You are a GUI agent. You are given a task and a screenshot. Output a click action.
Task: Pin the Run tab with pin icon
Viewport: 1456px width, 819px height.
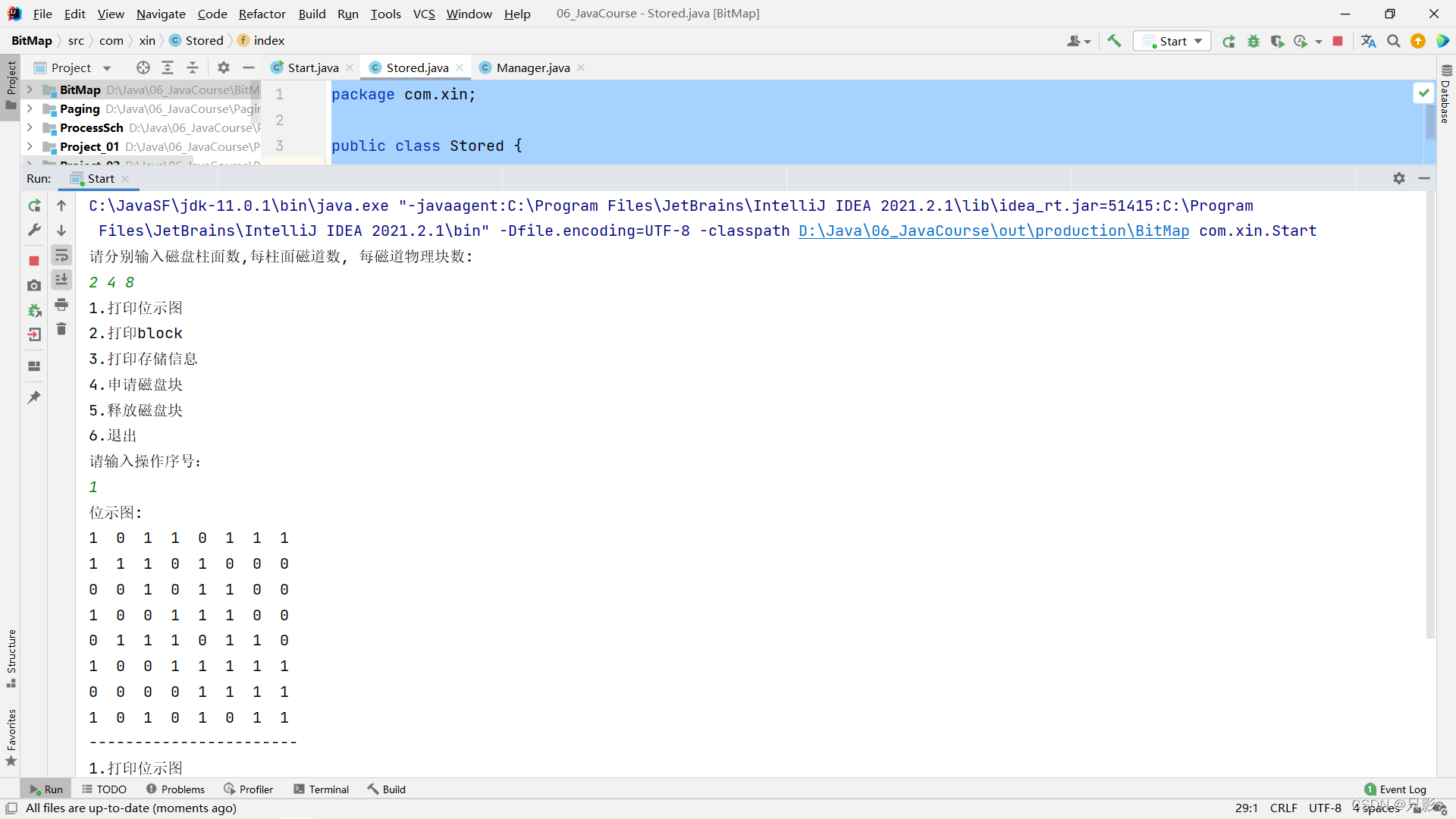point(34,397)
